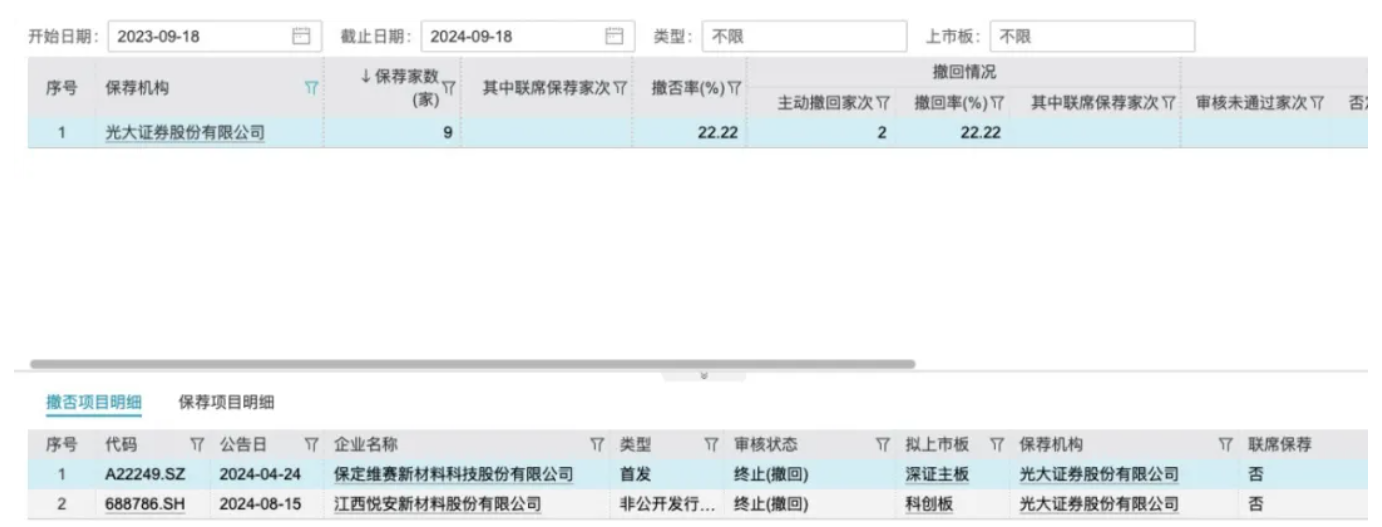Image resolution: width=1382 pixels, height=527 pixels.
Task: Open calendar picker for start date 2023-09-18
Action: (x=300, y=36)
